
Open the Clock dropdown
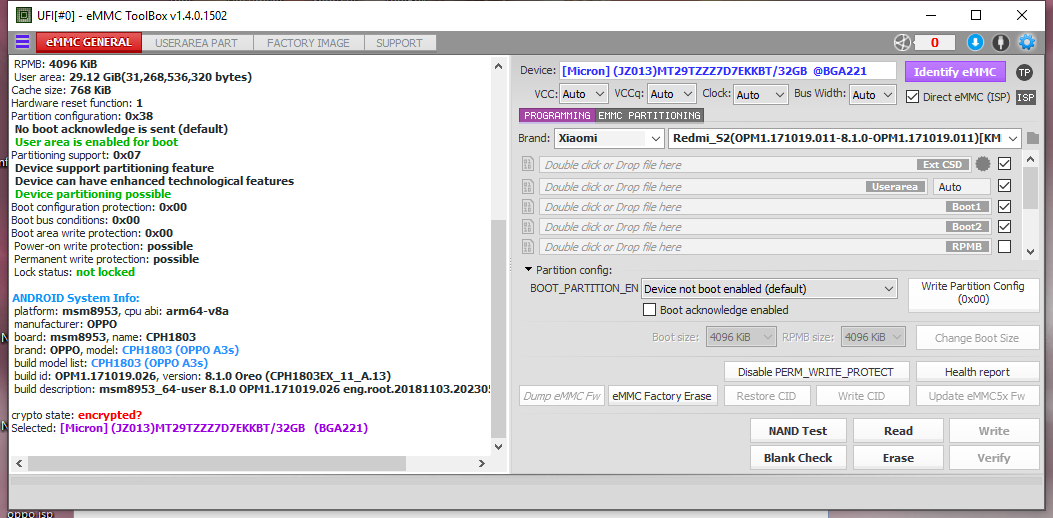click(x=761, y=95)
